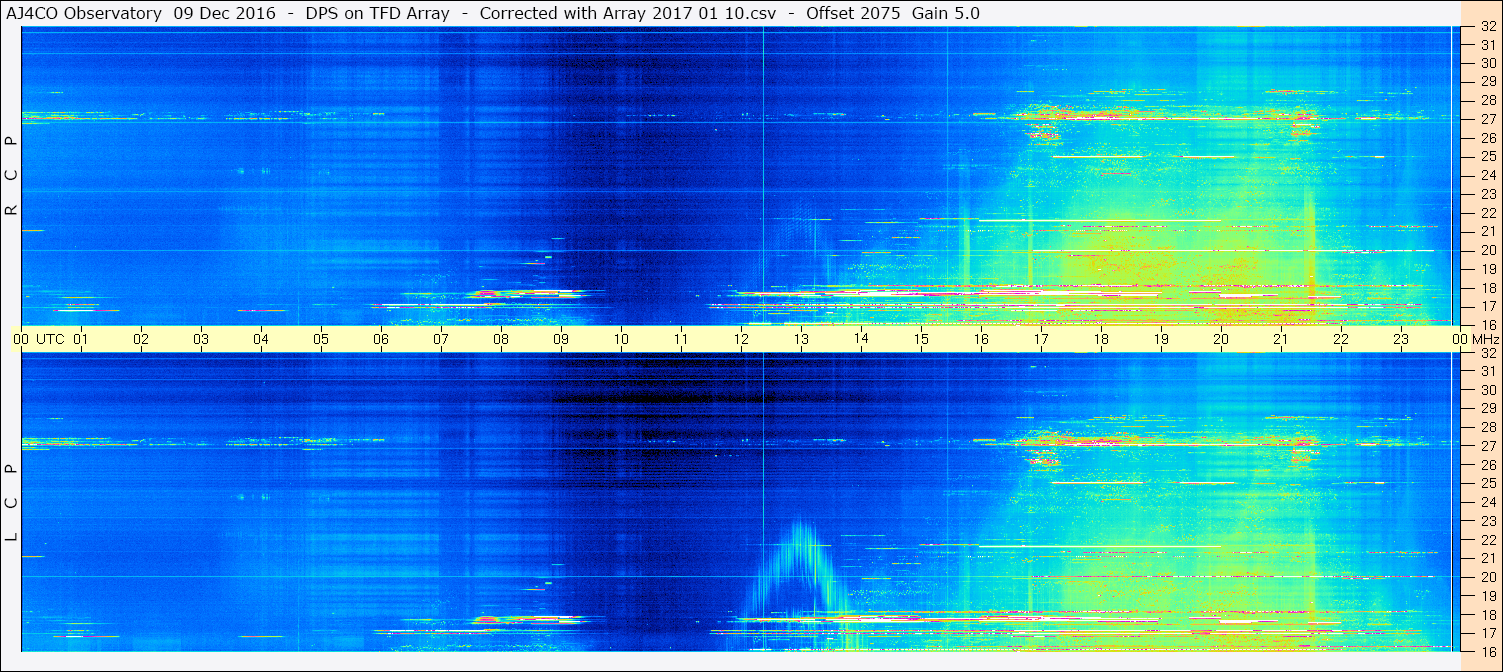Click the 20 MHz label on LCP scale

pos(1487,577)
